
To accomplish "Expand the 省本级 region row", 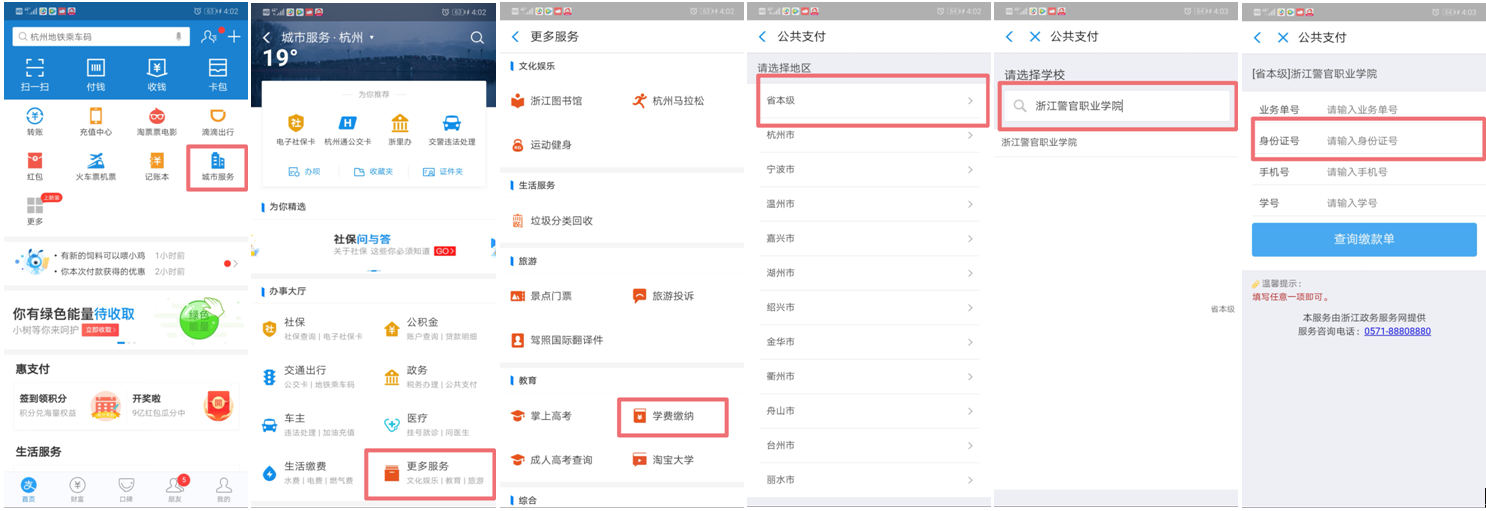I will (869, 102).
